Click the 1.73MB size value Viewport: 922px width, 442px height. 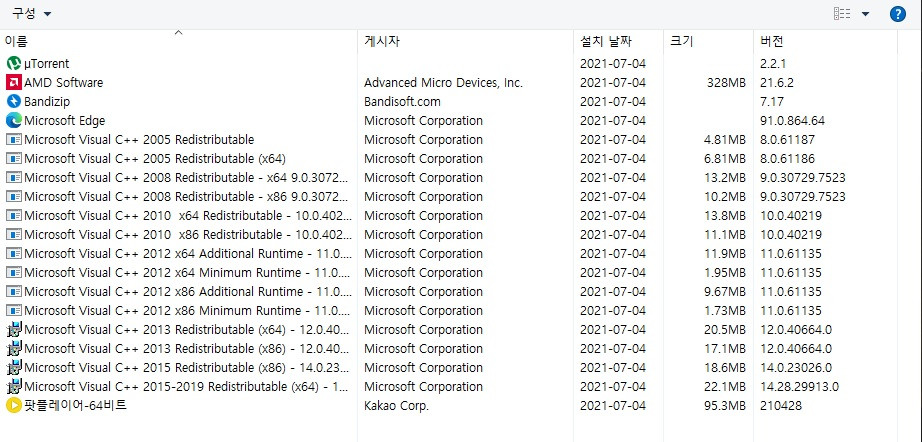[x=724, y=310]
